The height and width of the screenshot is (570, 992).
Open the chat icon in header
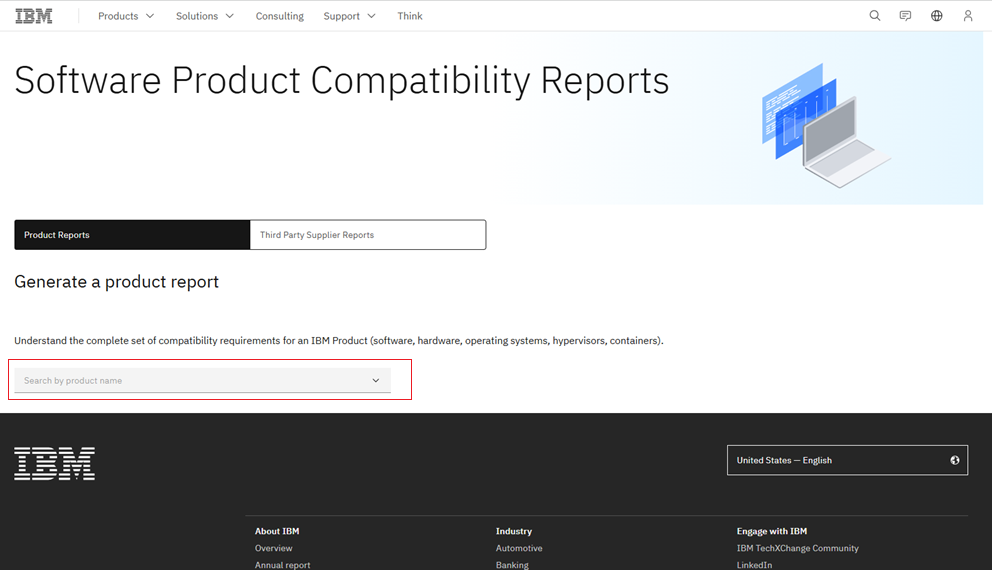pyautogui.click(x=905, y=16)
